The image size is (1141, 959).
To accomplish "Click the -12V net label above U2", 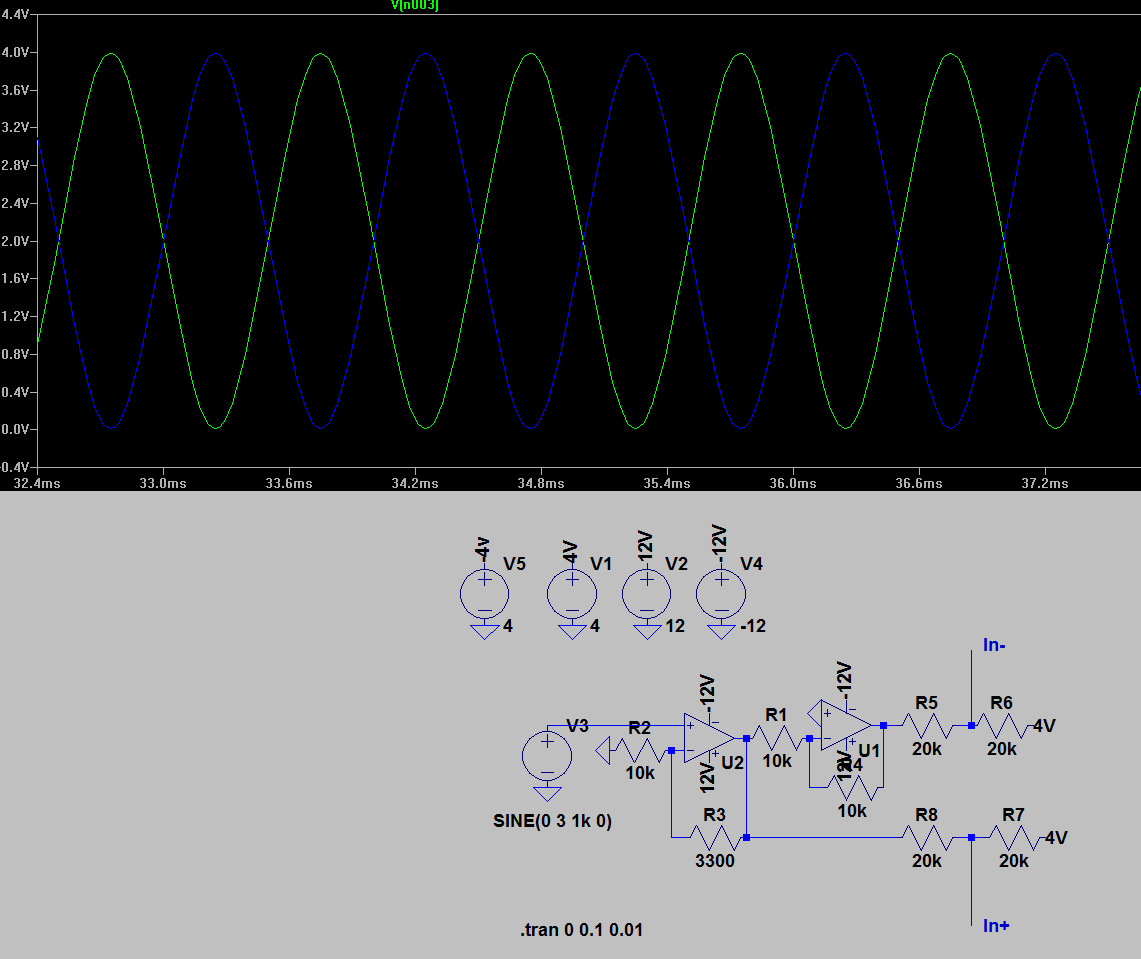I will tap(707, 693).
